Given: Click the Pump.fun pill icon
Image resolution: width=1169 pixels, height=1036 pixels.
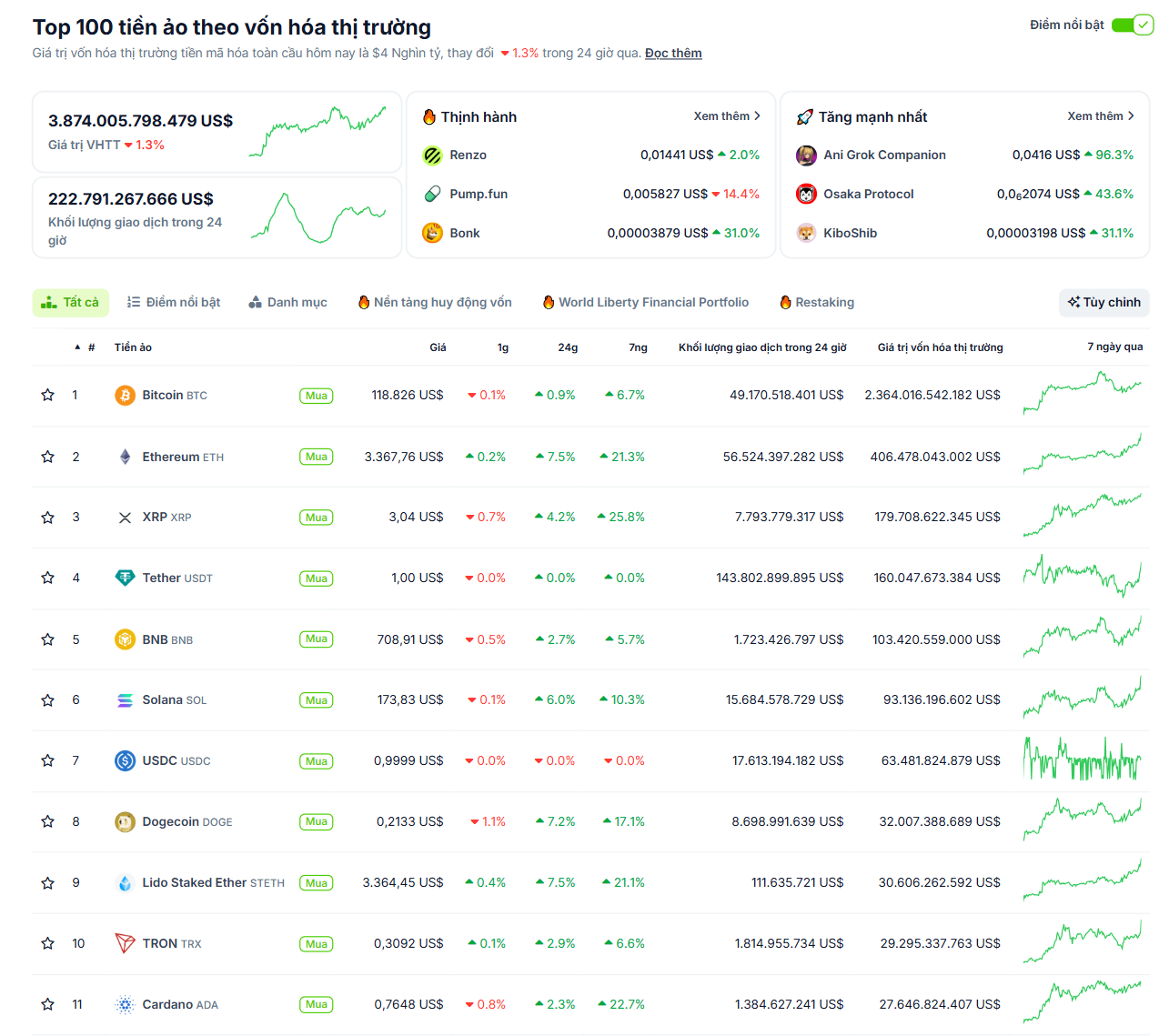Looking at the screenshot, I should (x=432, y=194).
